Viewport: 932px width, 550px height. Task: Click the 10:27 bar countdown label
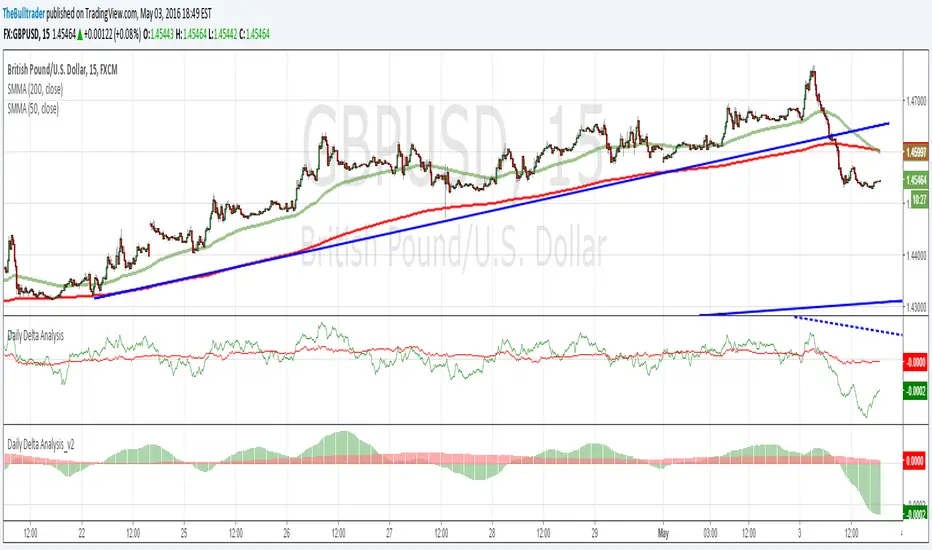coord(919,200)
